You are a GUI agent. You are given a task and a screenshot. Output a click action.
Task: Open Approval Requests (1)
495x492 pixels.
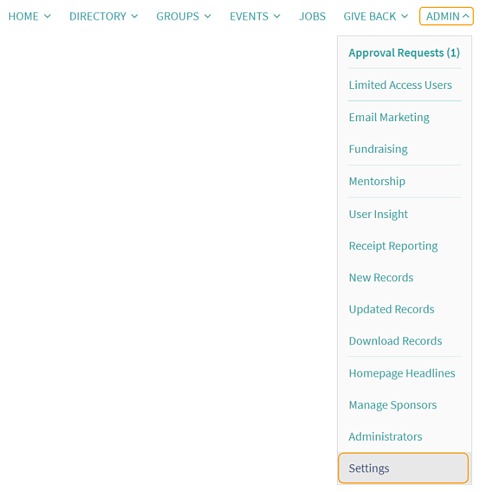pos(404,53)
